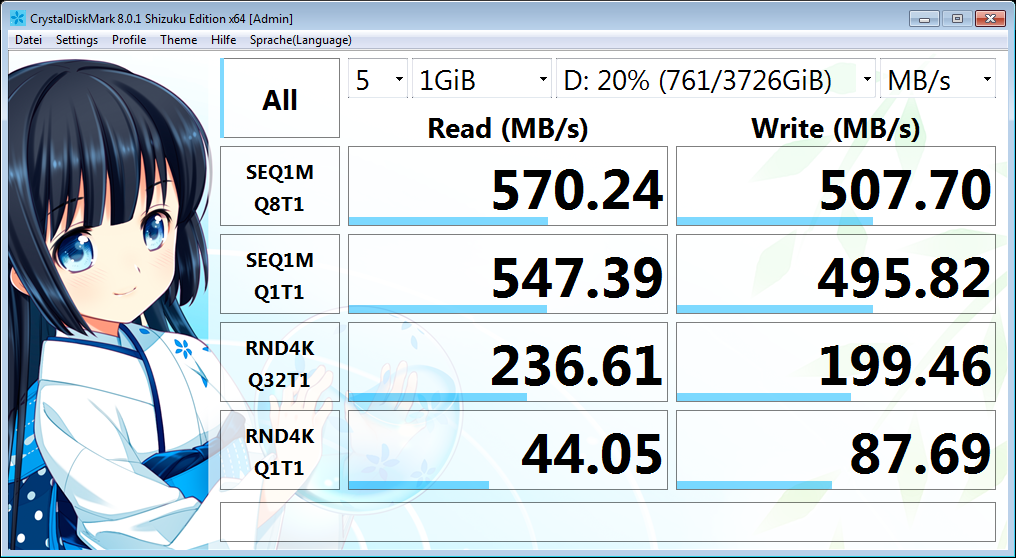Open the Datei menu
This screenshot has height=558, width=1016.
(29, 40)
